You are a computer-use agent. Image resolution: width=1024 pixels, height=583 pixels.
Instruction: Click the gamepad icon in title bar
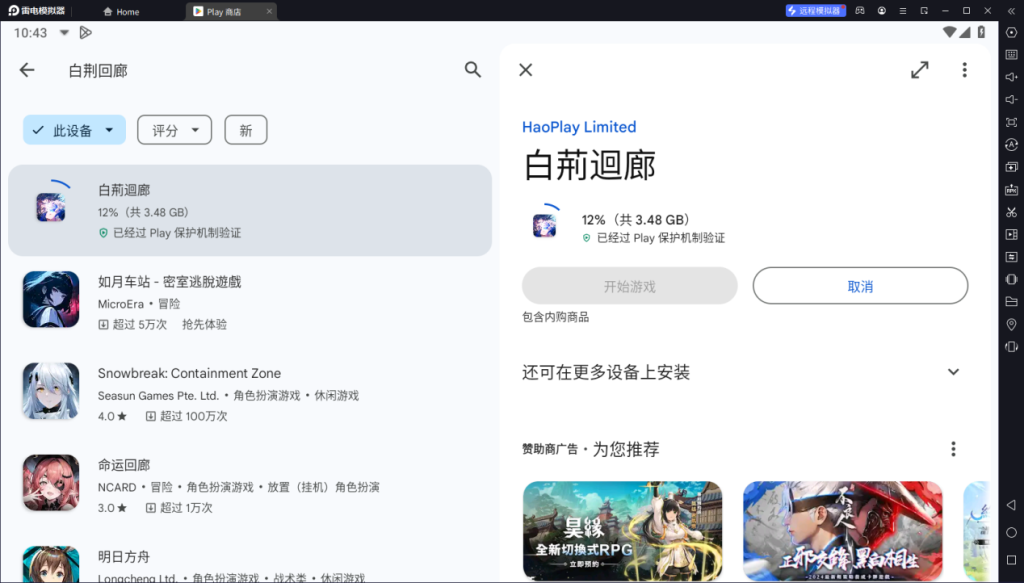(860, 10)
